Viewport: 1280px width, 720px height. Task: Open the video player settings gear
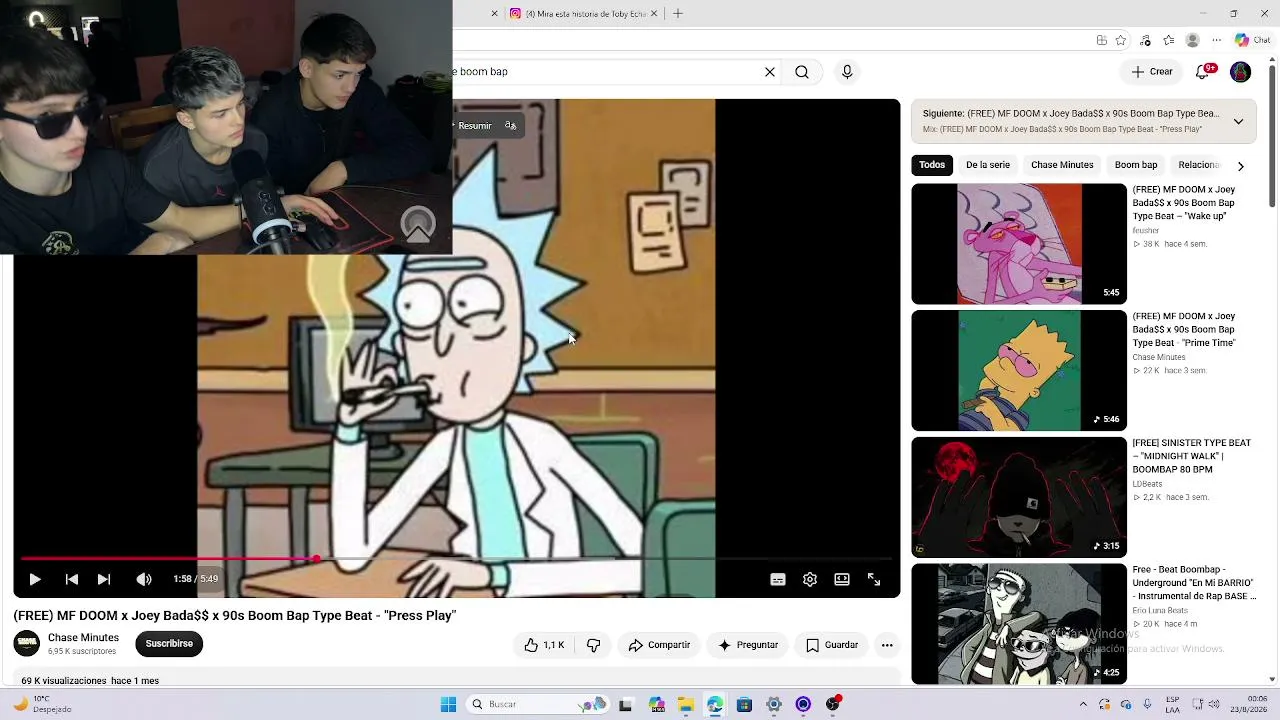[x=810, y=579]
